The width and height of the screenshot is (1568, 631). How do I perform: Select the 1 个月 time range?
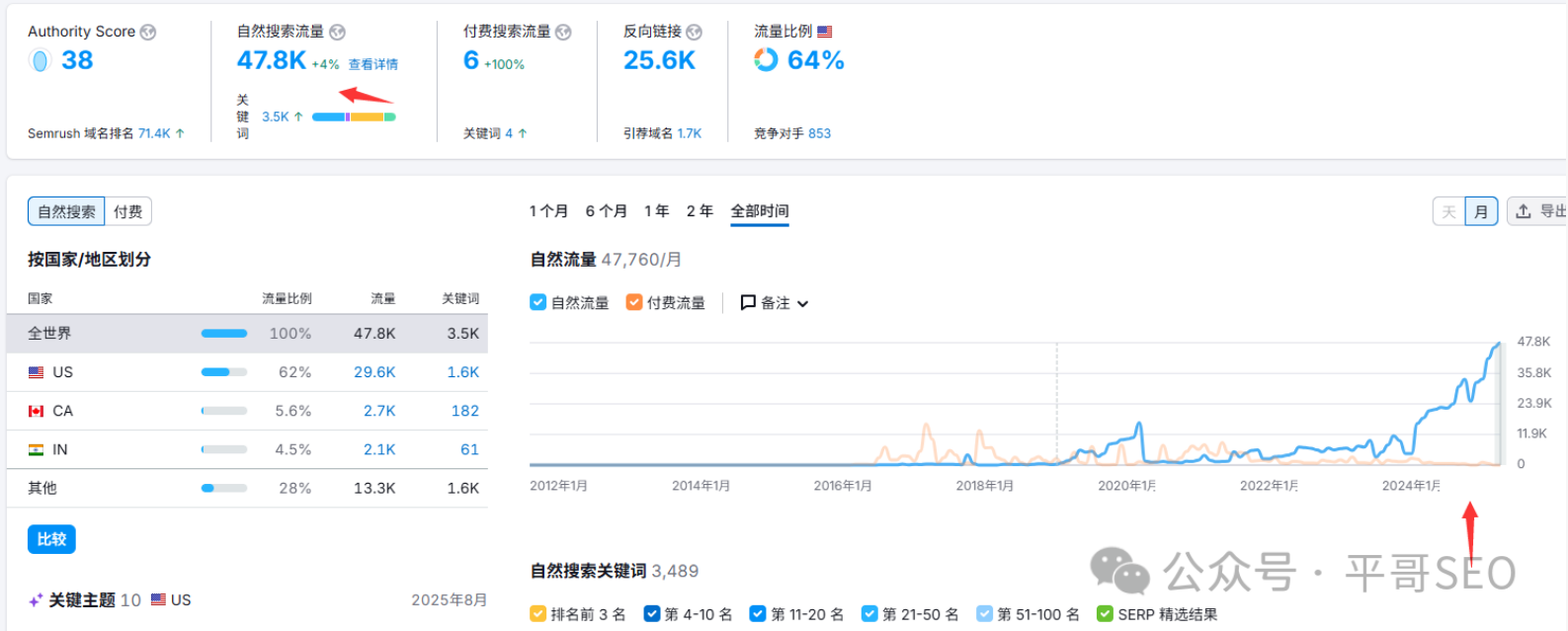tap(548, 210)
